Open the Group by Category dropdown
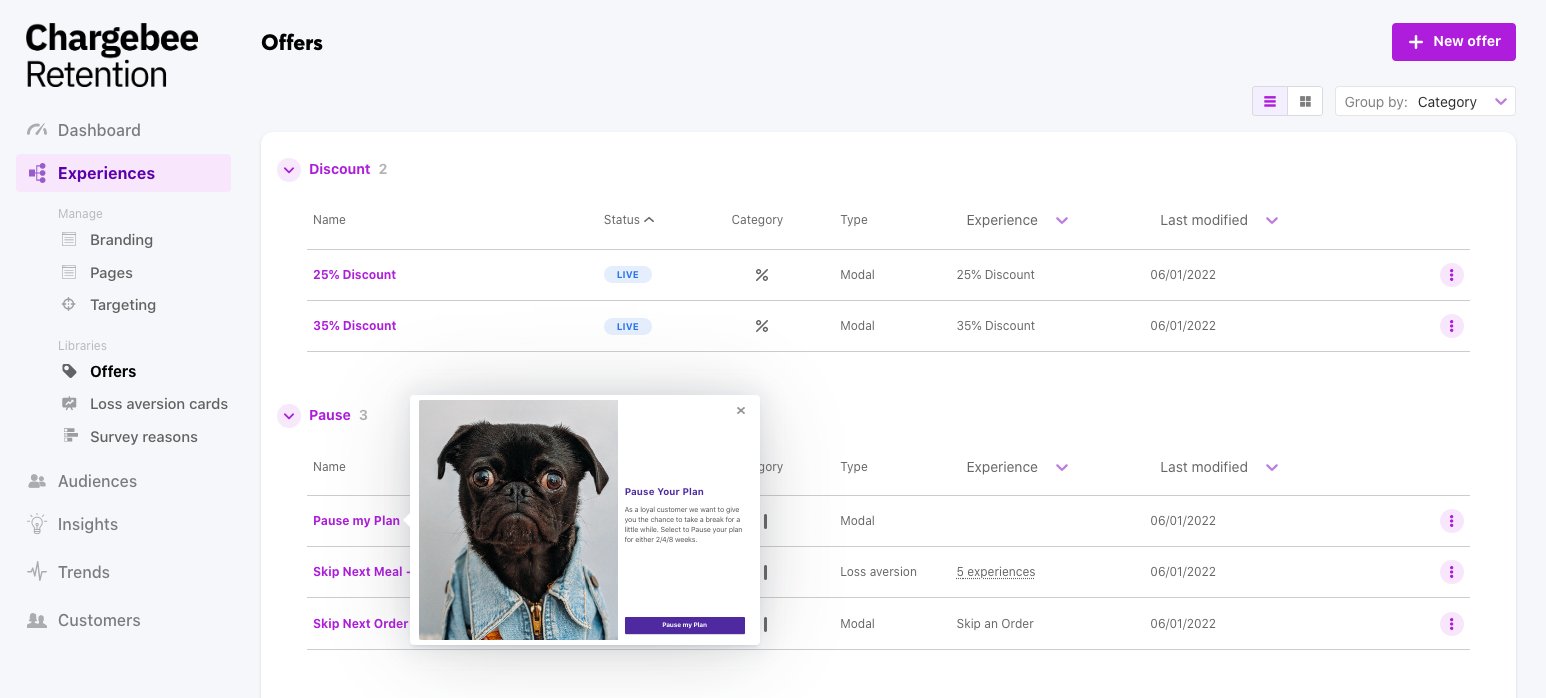 [1425, 102]
